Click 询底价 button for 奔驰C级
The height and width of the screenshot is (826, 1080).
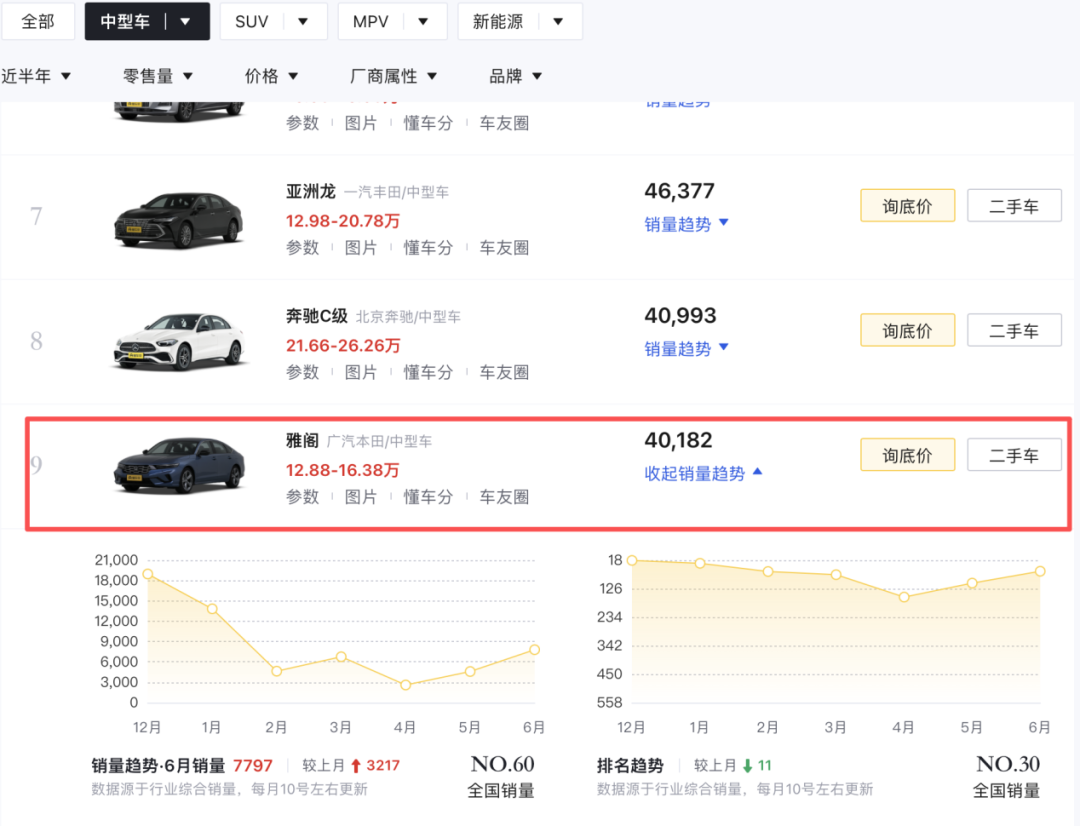907,331
